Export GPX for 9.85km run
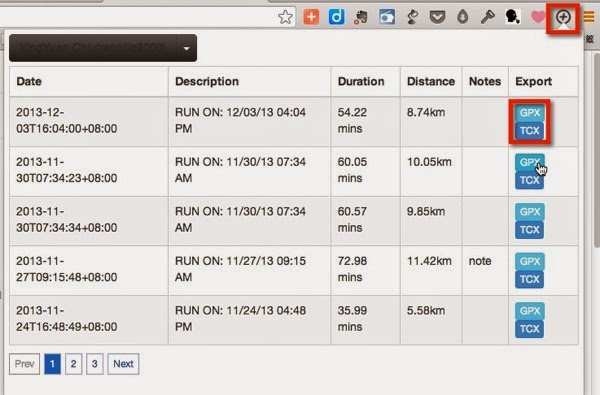This screenshot has height=395, width=600. point(530,212)
